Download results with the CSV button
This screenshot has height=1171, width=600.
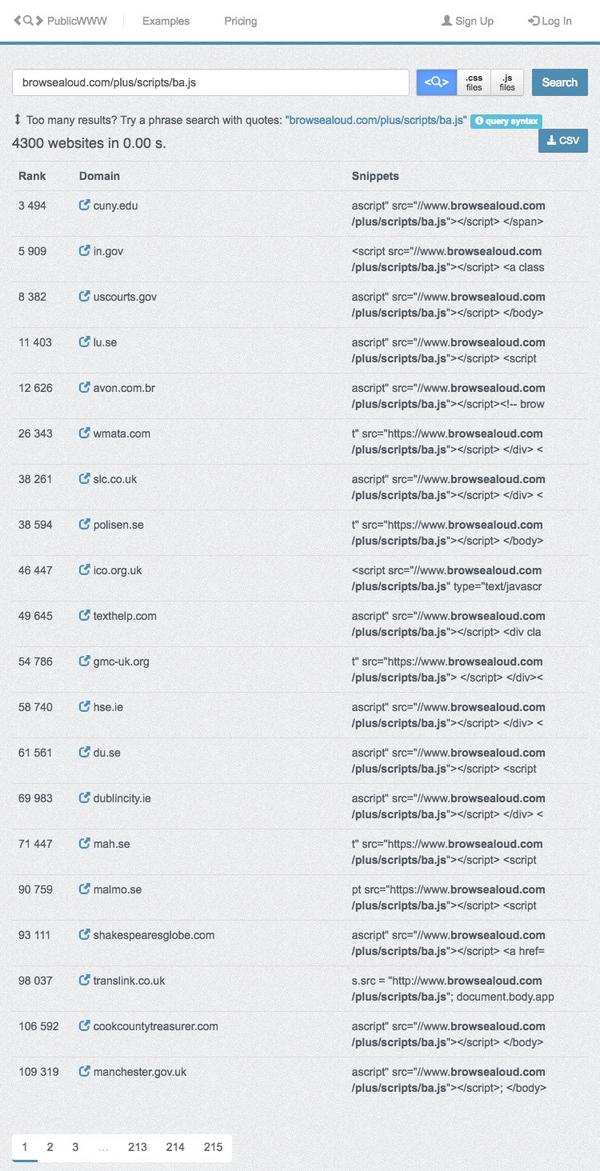point(563,140)
